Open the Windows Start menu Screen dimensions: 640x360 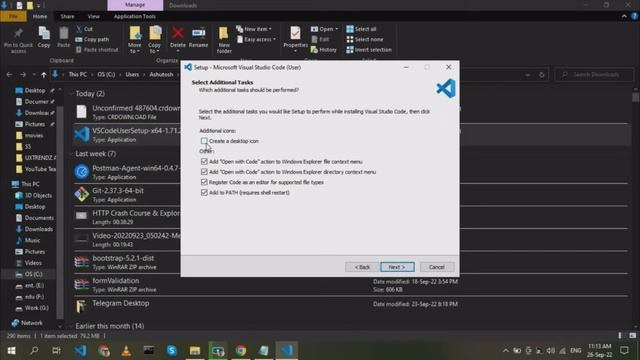(11, 350)
